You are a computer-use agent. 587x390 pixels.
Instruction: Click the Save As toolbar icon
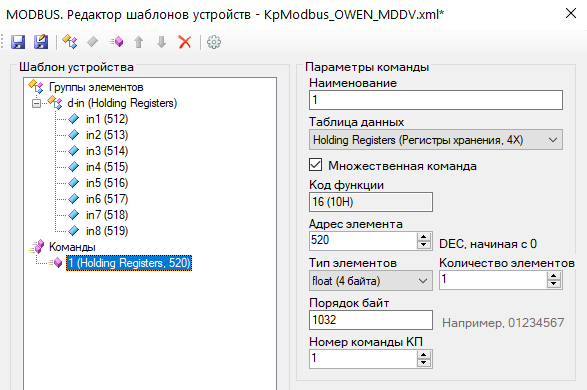tap(41, 42)
